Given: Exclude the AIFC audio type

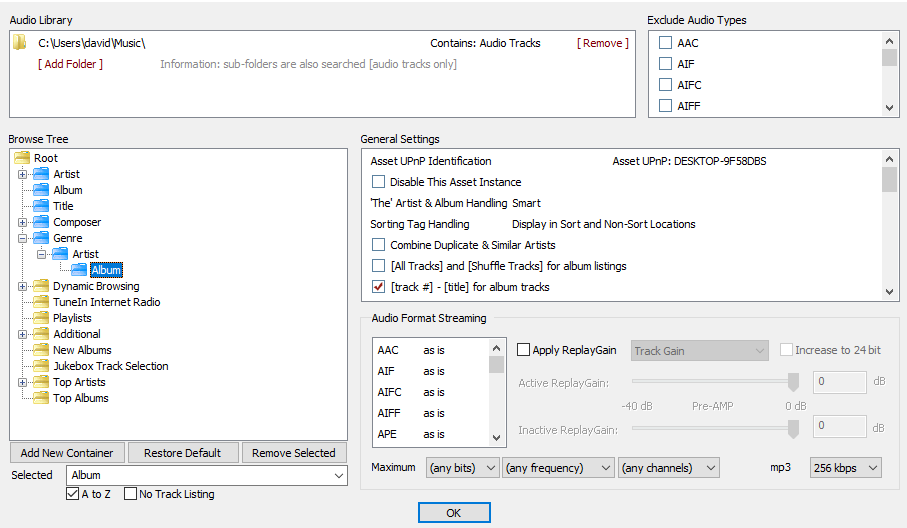Looking at the screenshot, I should pyautogui.click(x=665, y=85).
